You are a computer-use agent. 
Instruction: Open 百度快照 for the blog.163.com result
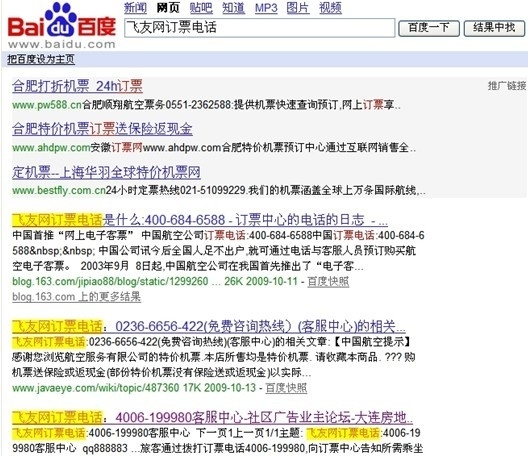[328, 282]
